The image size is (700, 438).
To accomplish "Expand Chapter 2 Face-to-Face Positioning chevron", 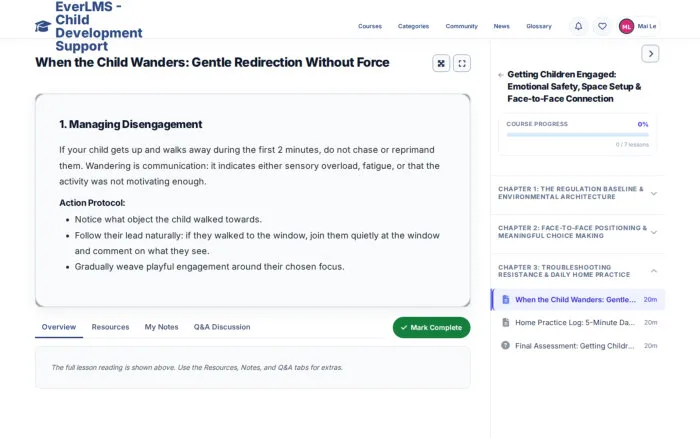I will (654, 232).
